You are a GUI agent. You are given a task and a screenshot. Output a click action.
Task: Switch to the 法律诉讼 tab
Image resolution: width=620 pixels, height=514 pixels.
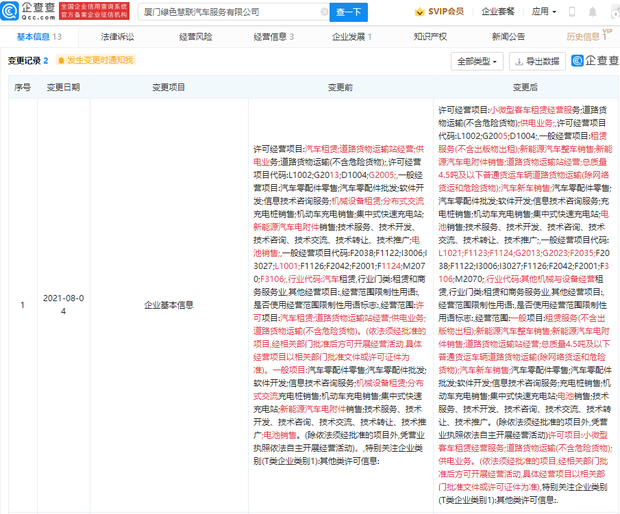117,36
